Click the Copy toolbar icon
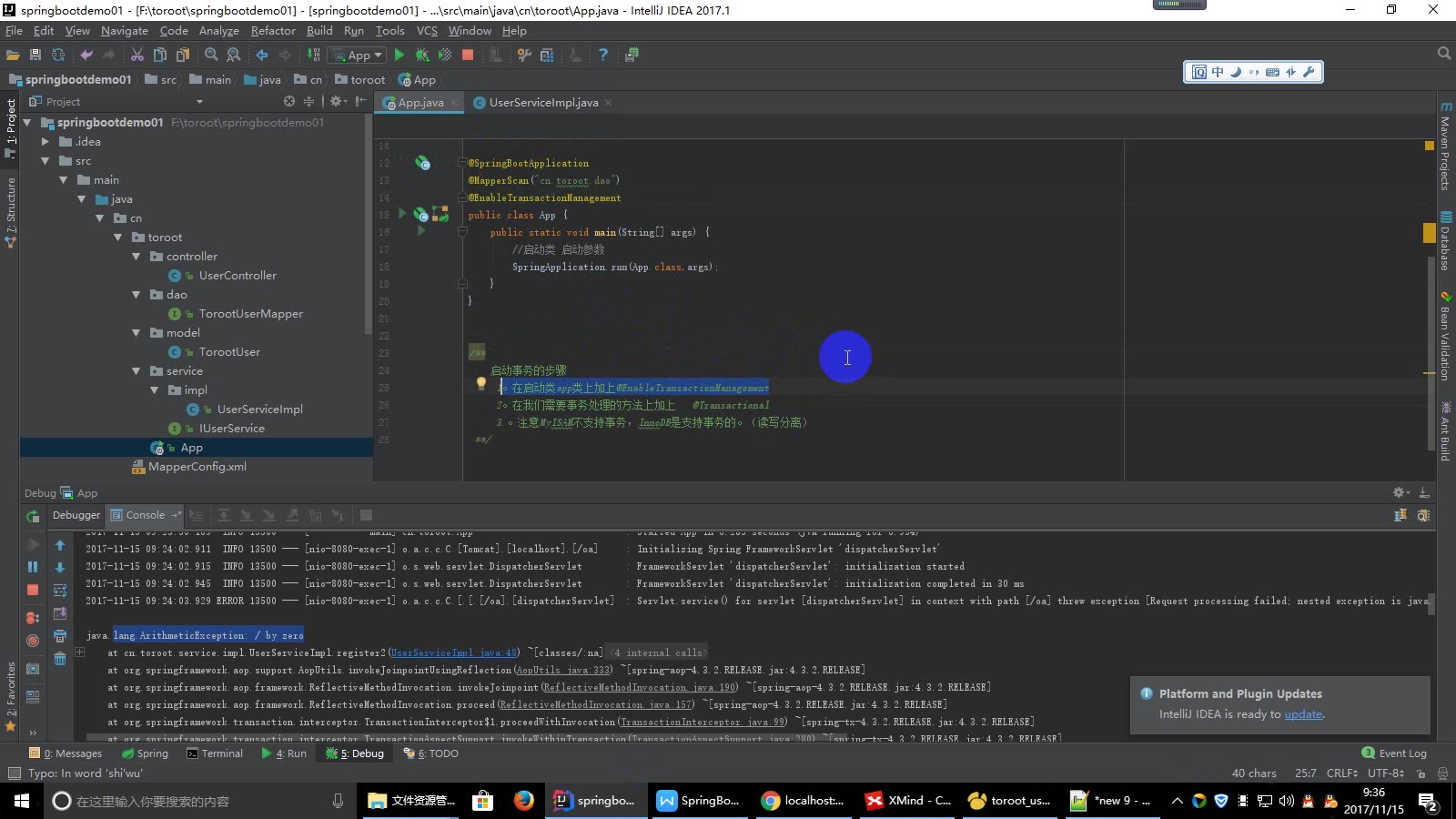1456x819 pixels. [160, 56]
